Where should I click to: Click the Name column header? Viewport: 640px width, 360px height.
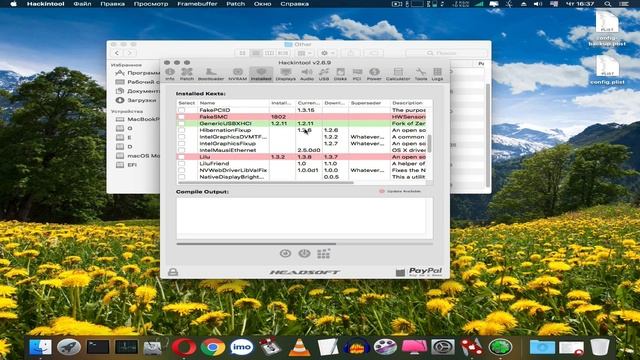(233, 103)
